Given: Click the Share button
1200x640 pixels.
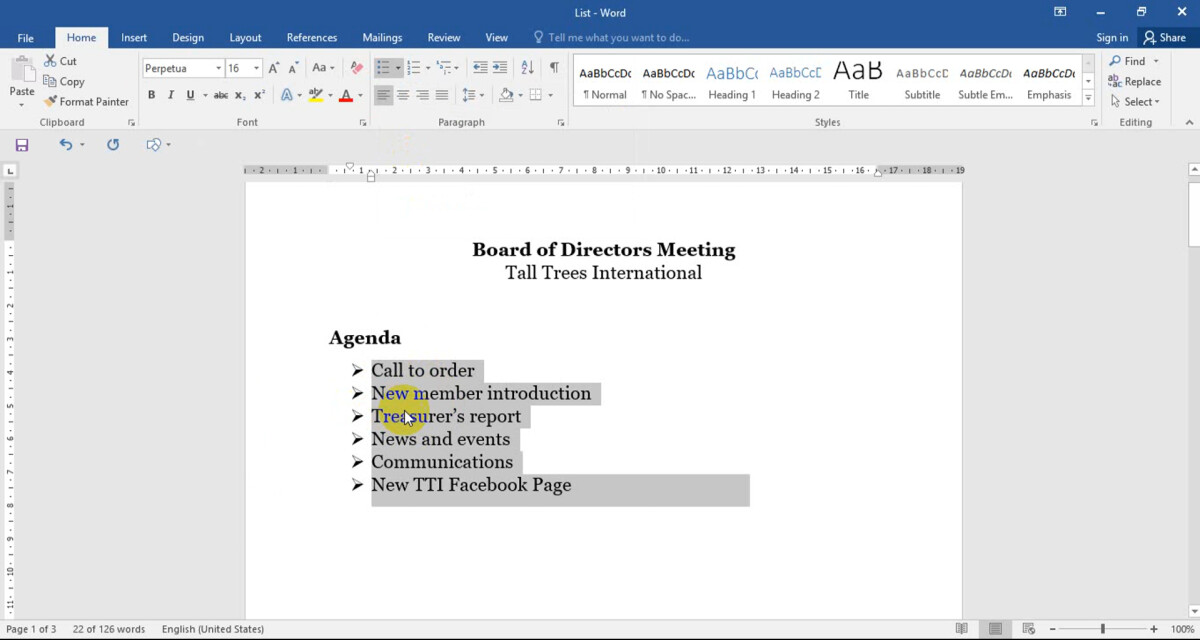Looking at the screenshot, I should pos(1164,38).
